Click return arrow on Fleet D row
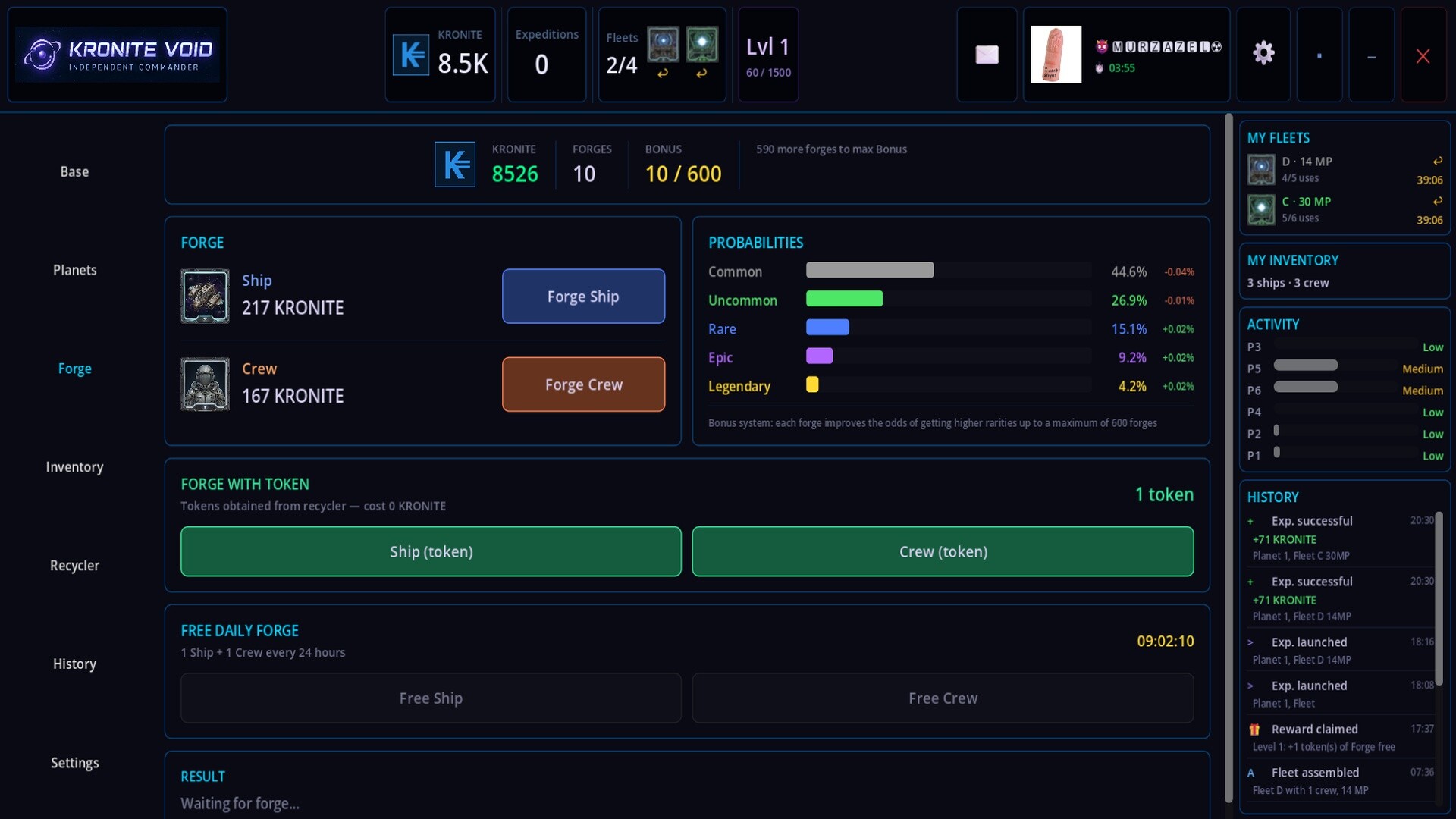This screenshot has width=1456, height=819. point(1437,162)
